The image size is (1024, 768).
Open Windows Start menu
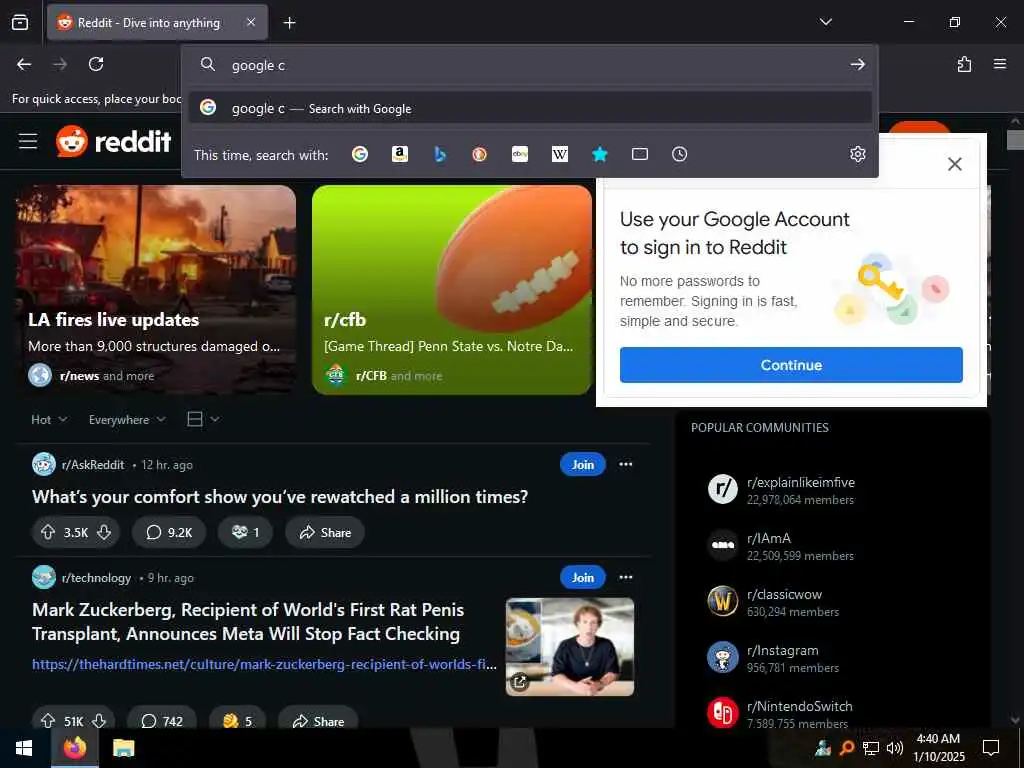(24, 748)
